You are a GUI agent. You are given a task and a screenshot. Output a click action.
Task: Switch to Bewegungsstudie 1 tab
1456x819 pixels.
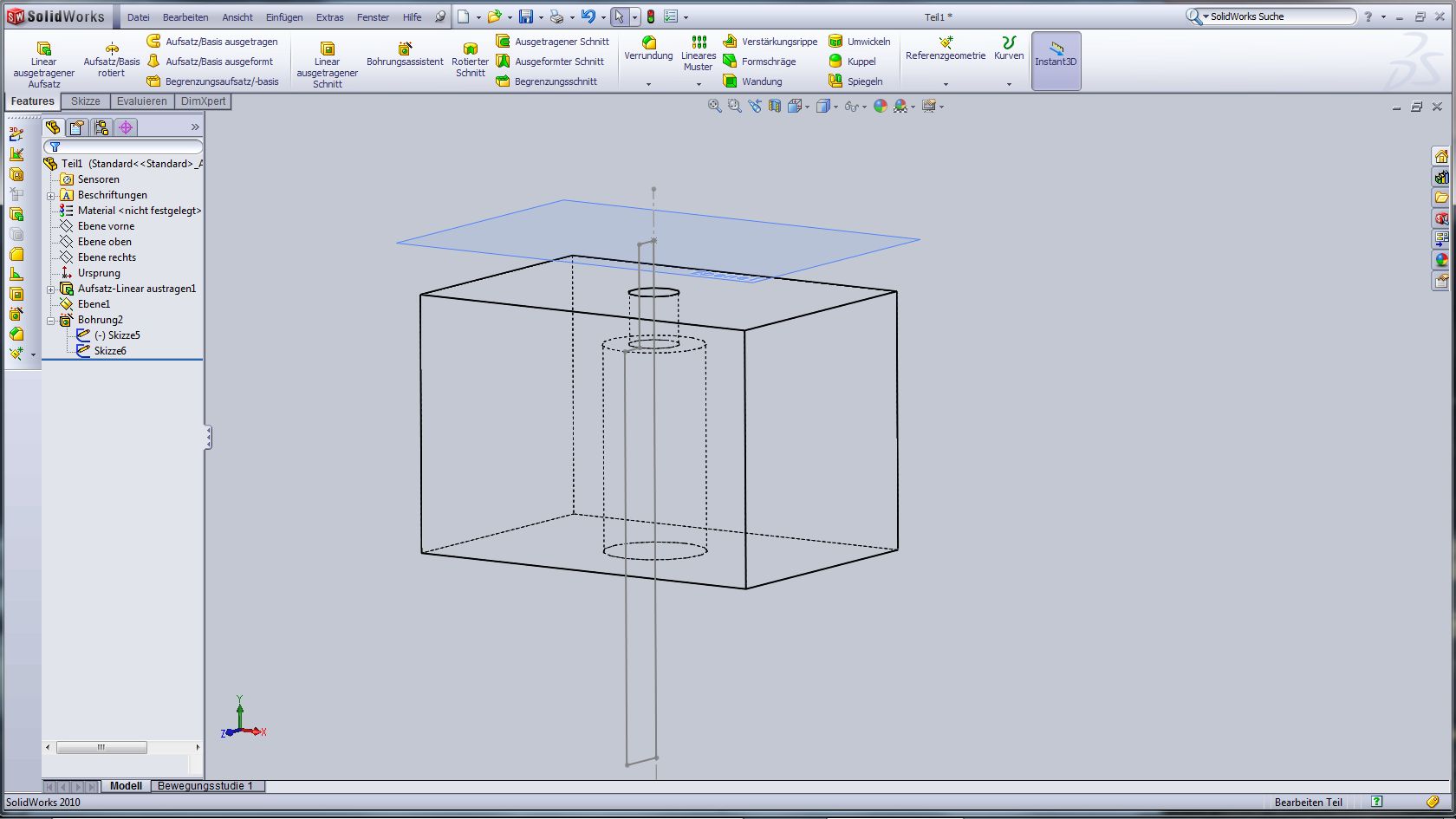tap(205, 786)
